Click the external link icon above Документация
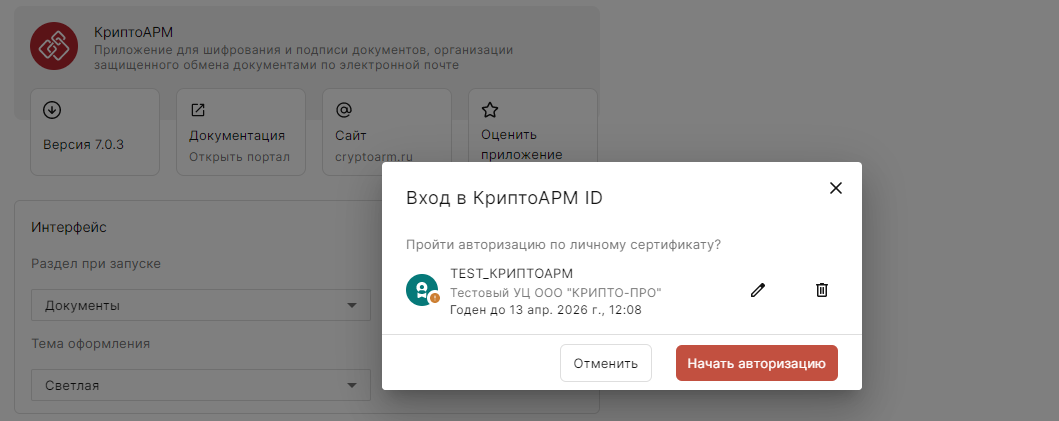Image resolution: width=1059 pixels, height=421 pixels. 197,109
